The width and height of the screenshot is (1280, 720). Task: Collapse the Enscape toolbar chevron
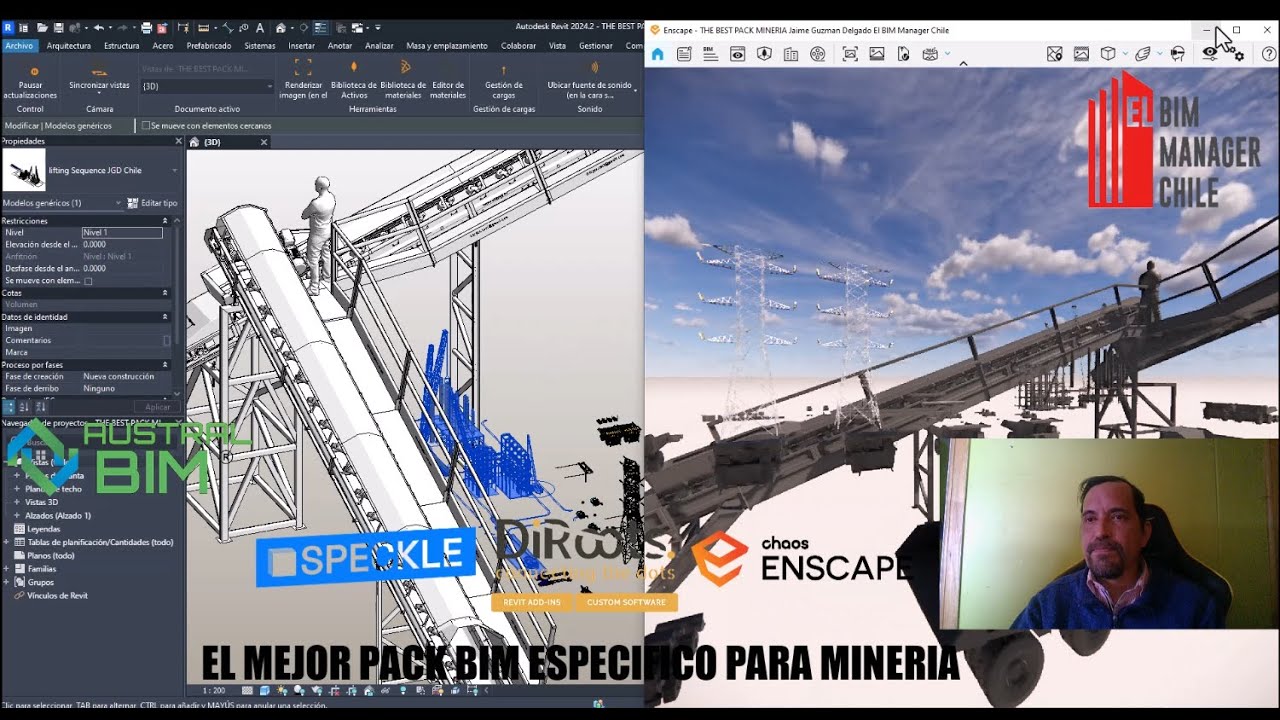tap(963, 64)
